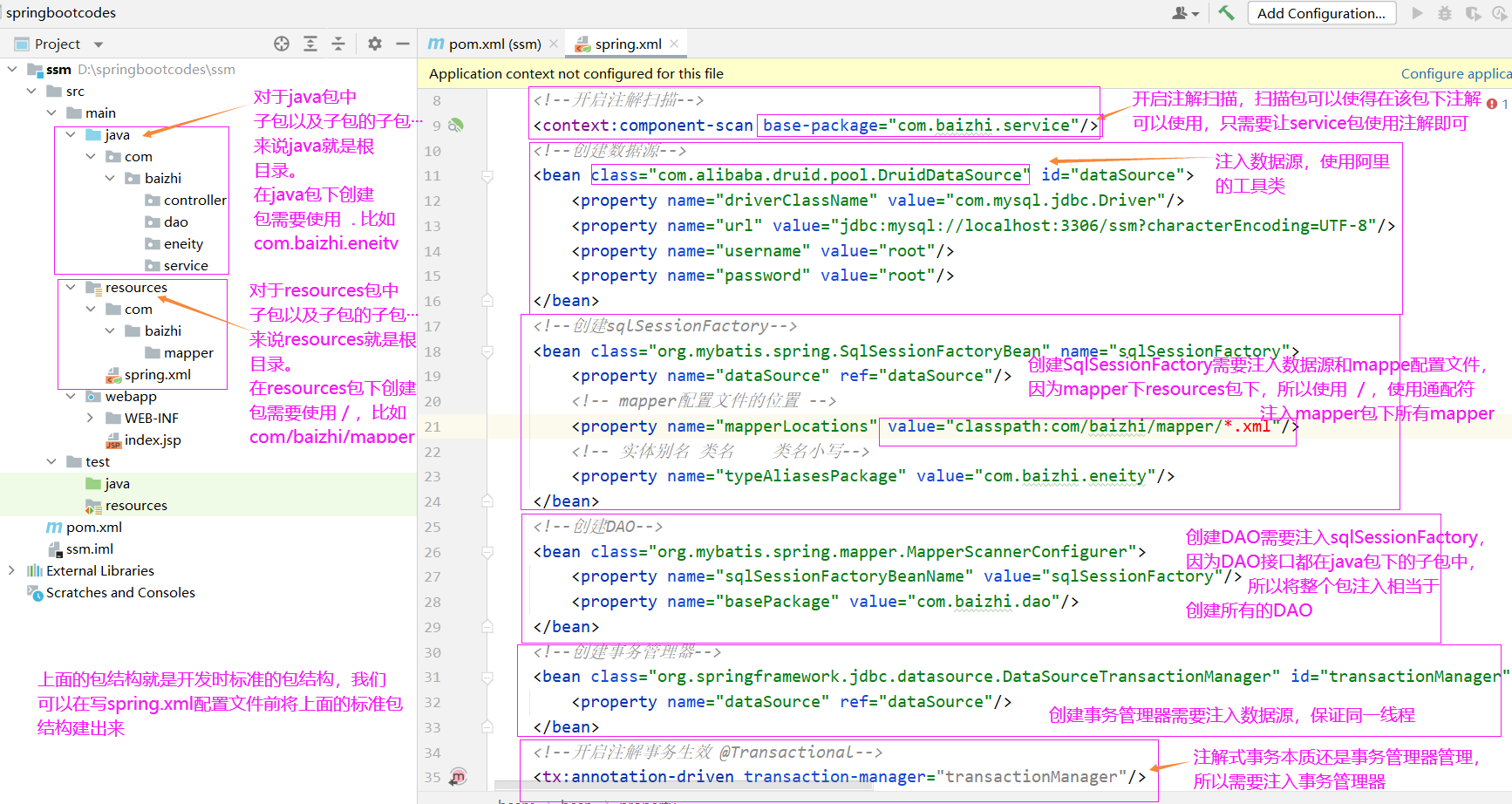The height and width of the screenshot is (804, 1512).
Task: Collapse the resources folder under main
Action: point(71,287)
